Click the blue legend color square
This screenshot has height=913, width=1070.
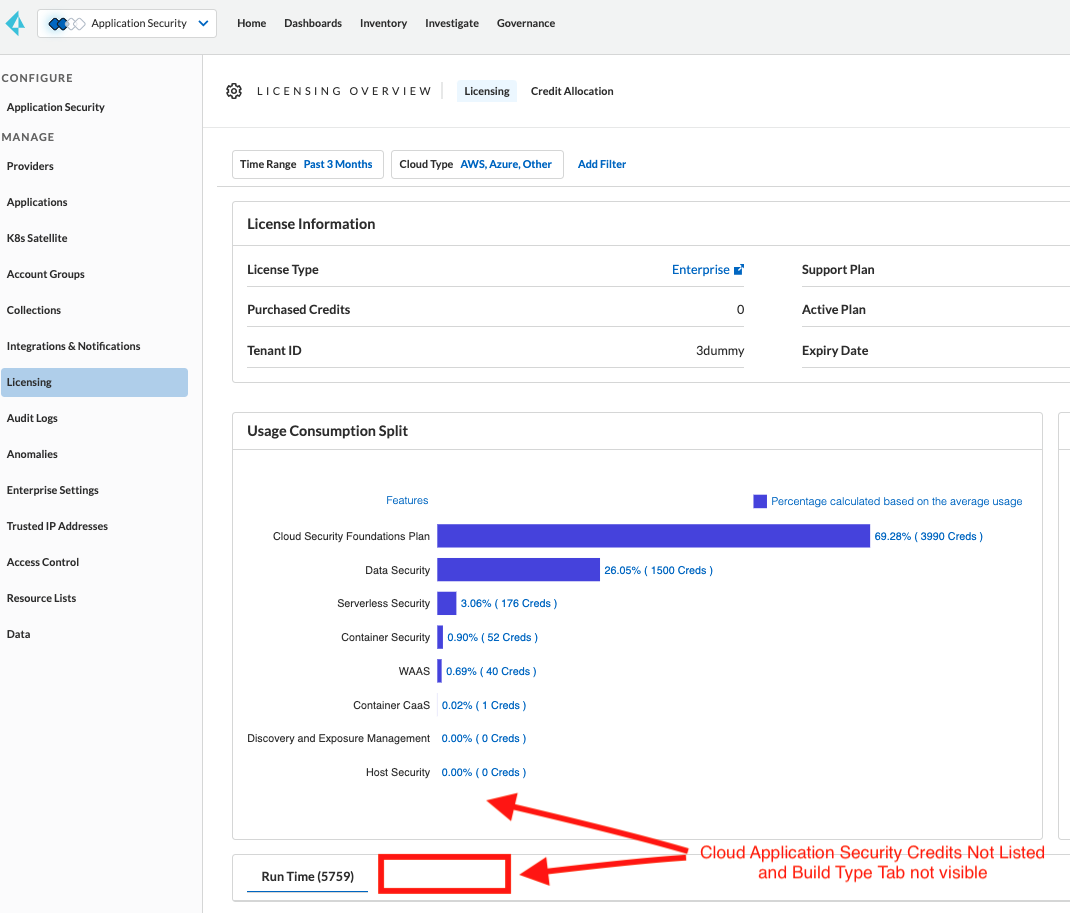click(x=760, y=501)
